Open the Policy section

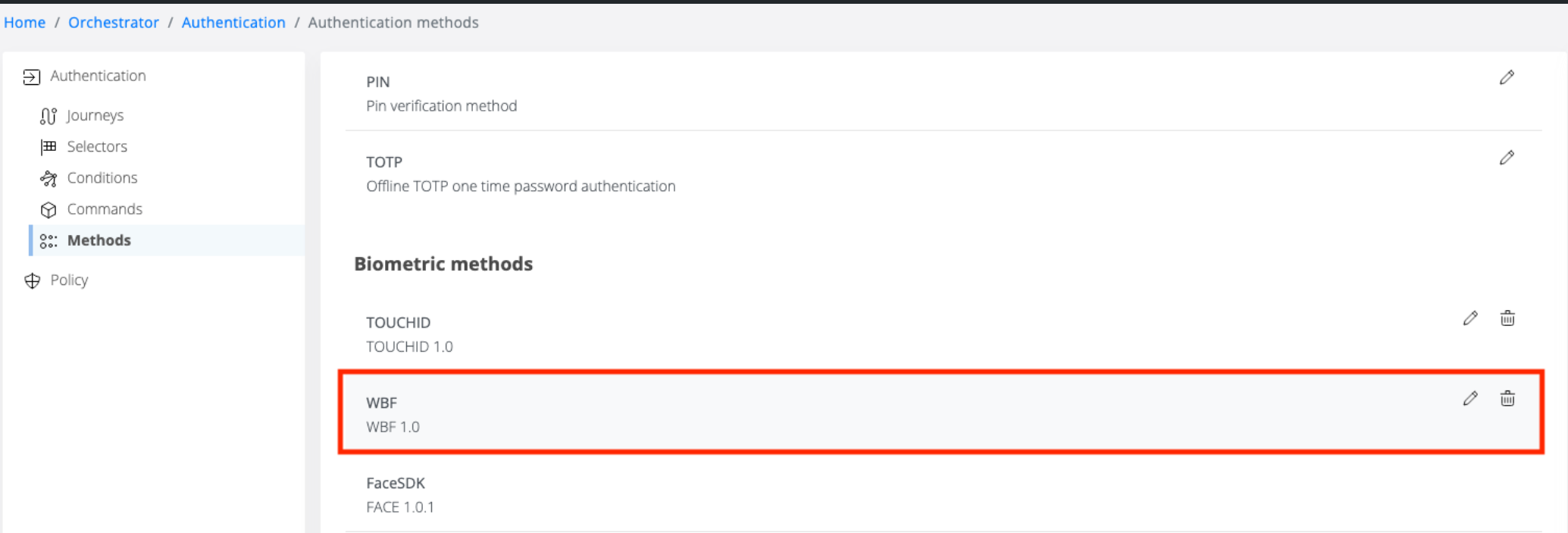(69, 280)
